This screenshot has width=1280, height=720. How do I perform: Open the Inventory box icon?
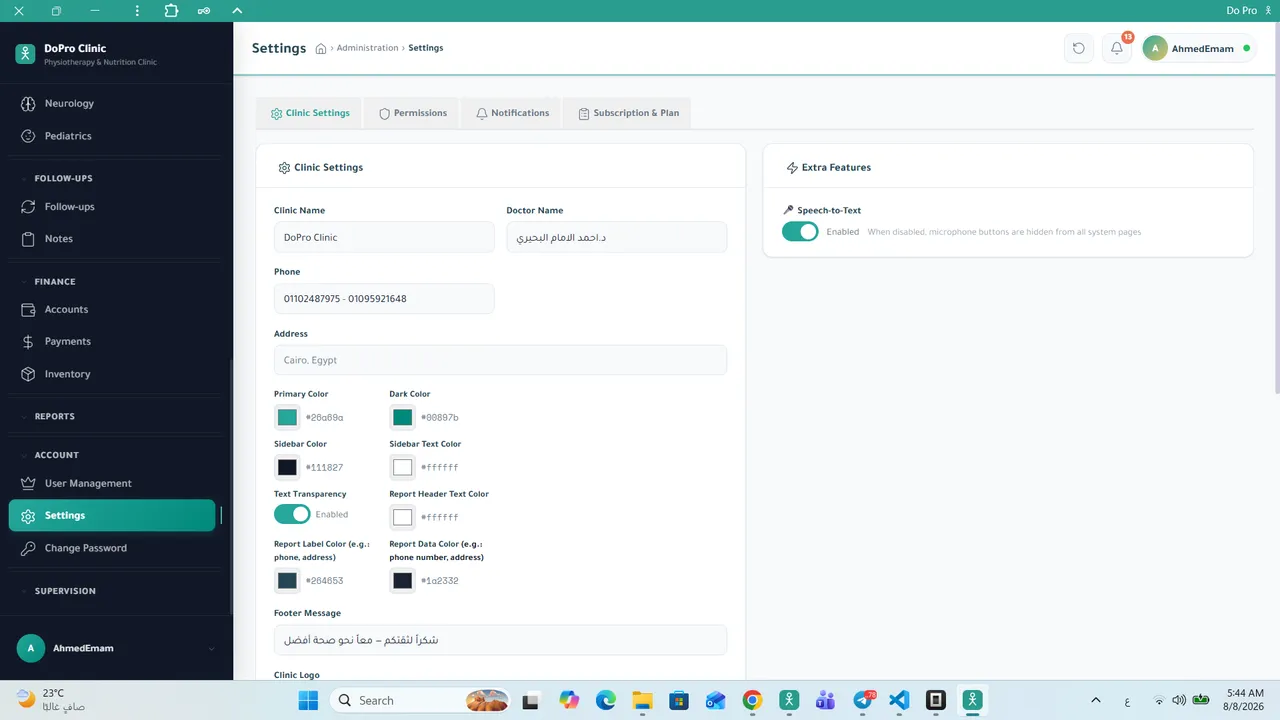click(27, 374)
